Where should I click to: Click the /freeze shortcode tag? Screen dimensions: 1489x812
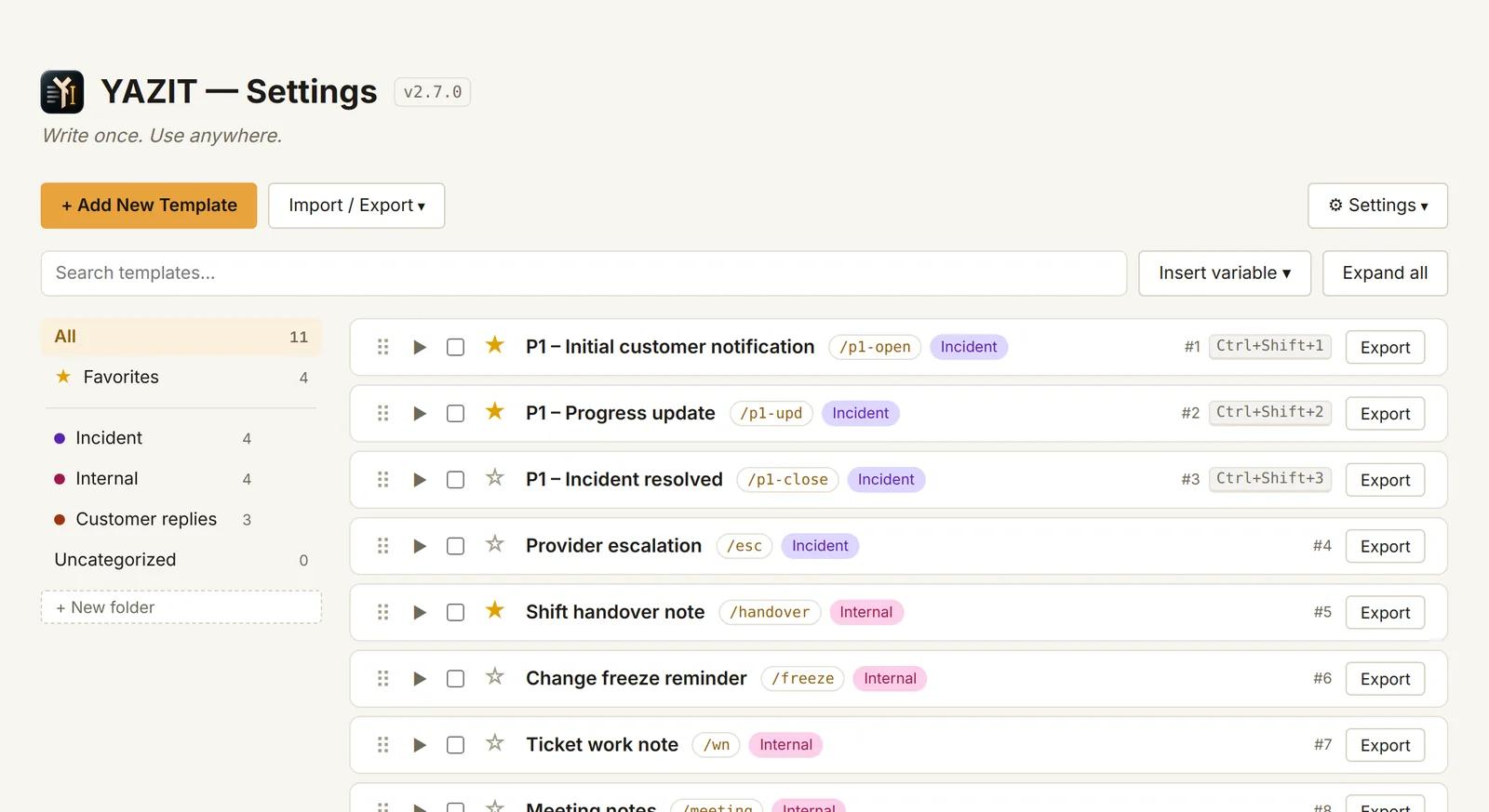pyautogui.click(x=802, y=679)
